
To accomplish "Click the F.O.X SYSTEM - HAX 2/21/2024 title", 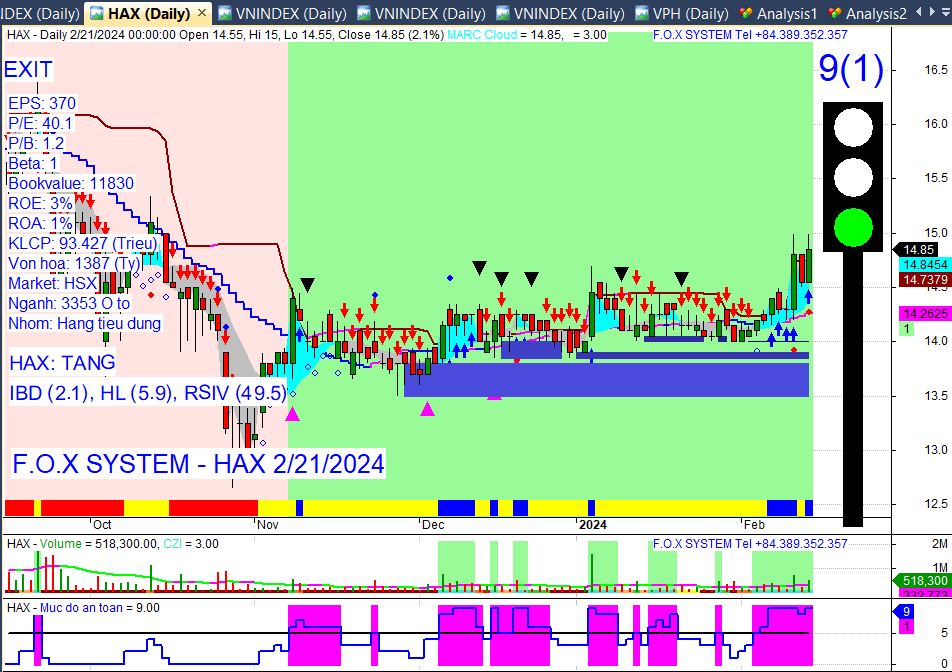I will 199,464.
